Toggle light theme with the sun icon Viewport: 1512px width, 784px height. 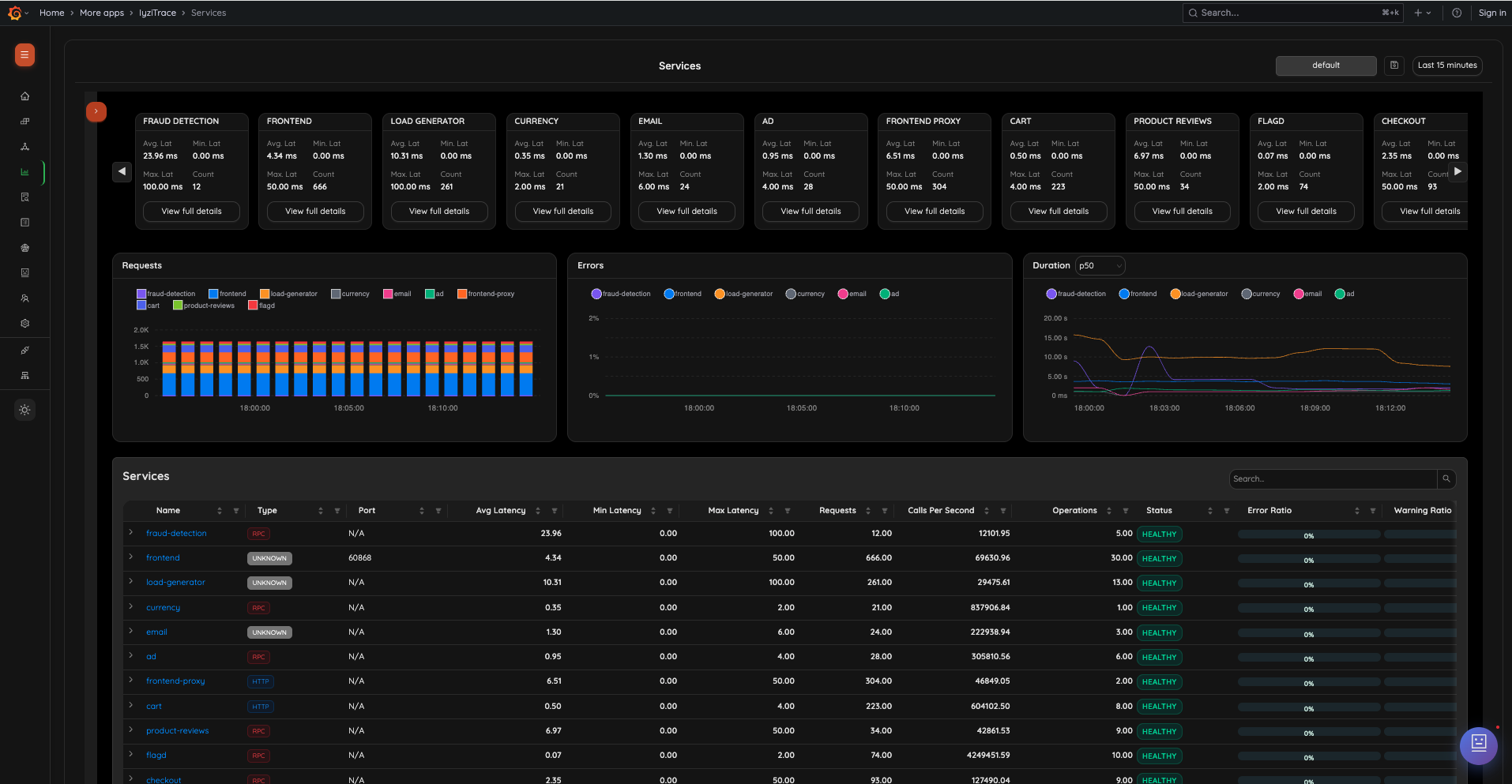[24, 410]
